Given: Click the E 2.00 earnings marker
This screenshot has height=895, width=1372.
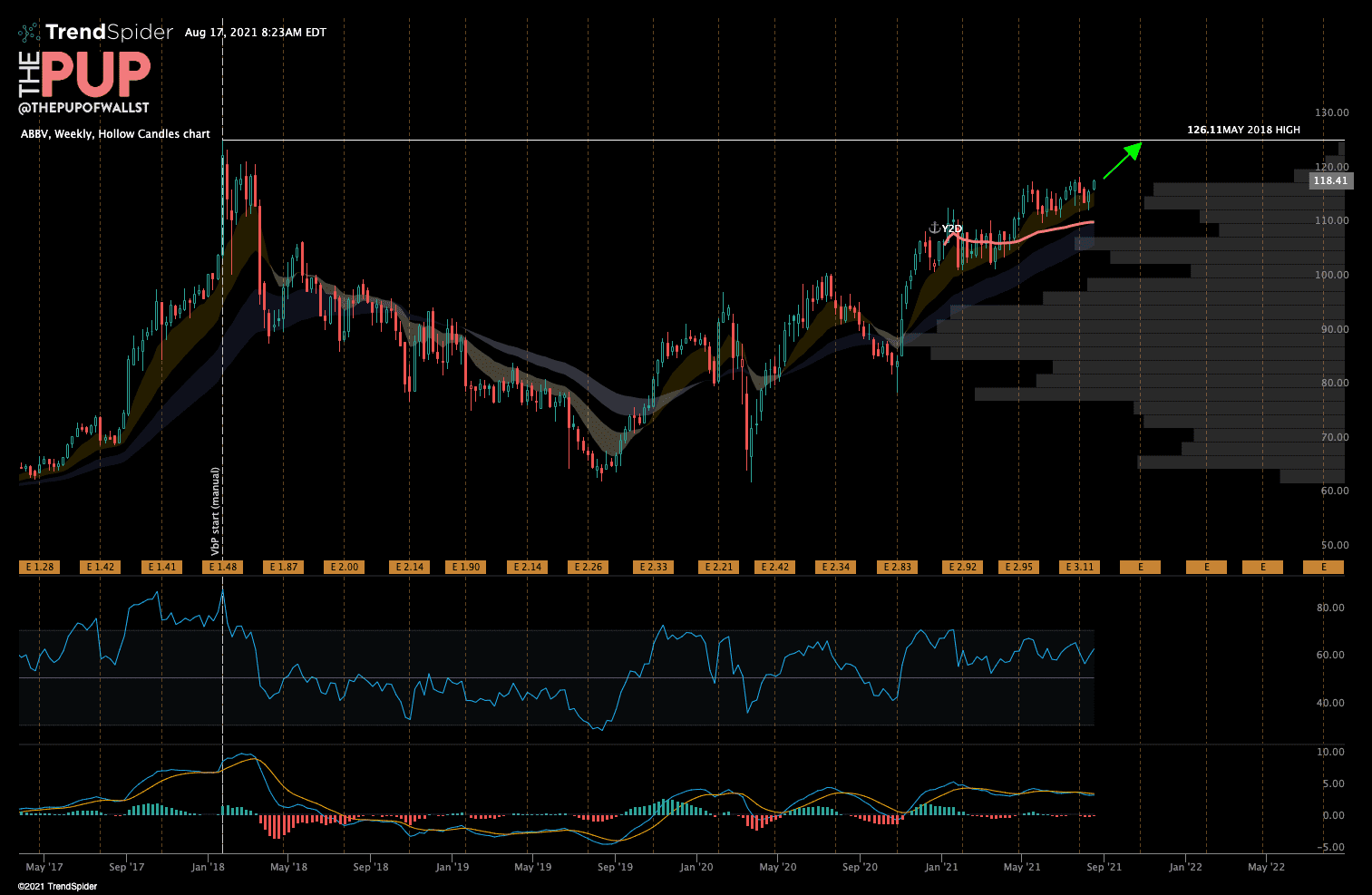Looking at the screenshot, I should coord(344,567).
